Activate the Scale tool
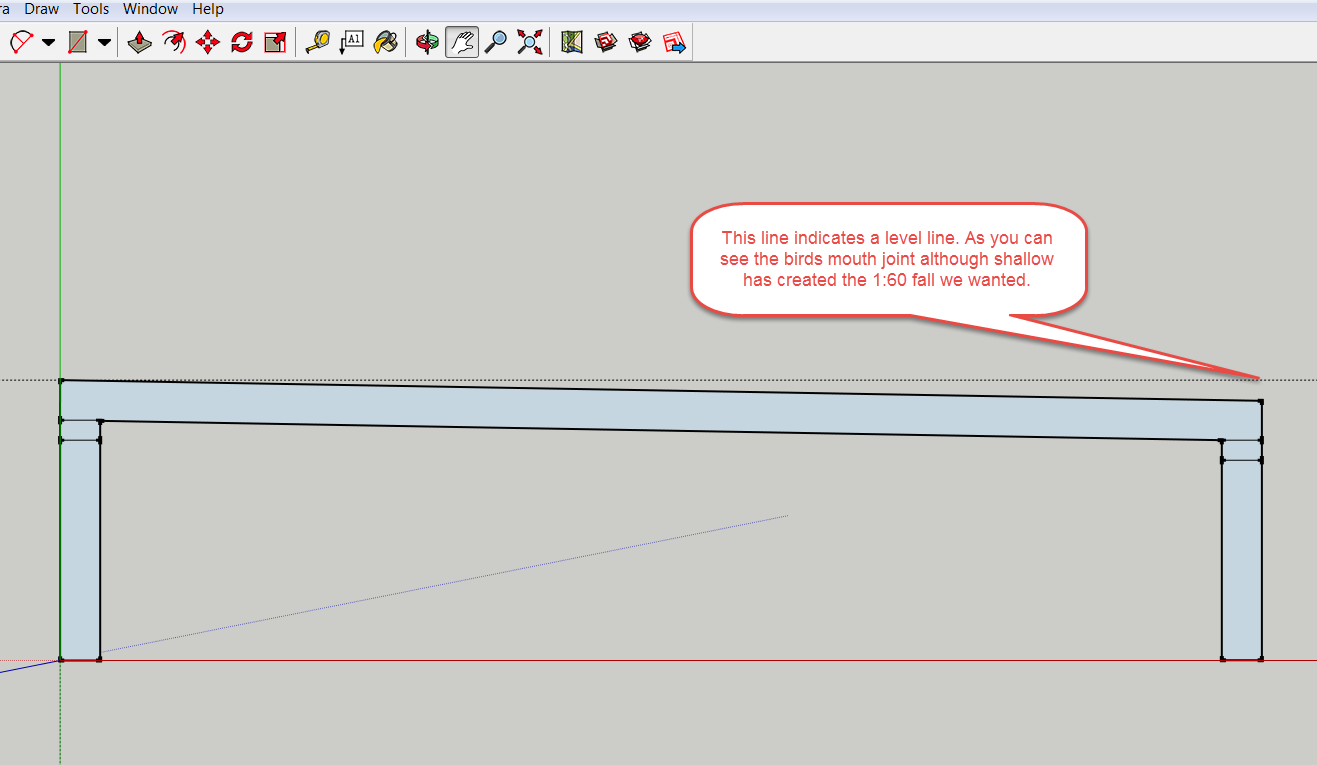1317x765 pixels. point(275,43)
